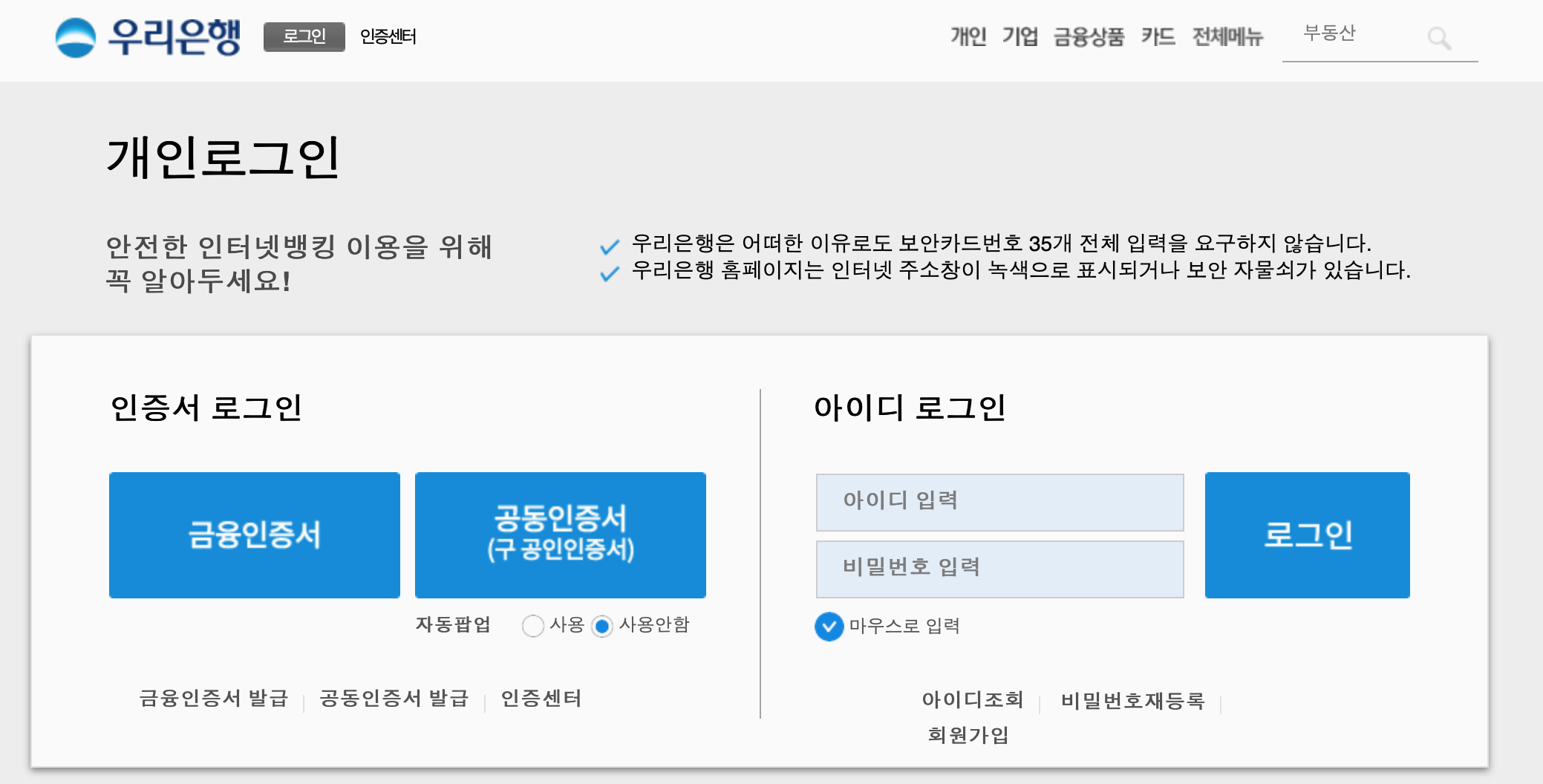Focus the 아이디 입력 field
1543x784 pixels.
coord(1000,503)
